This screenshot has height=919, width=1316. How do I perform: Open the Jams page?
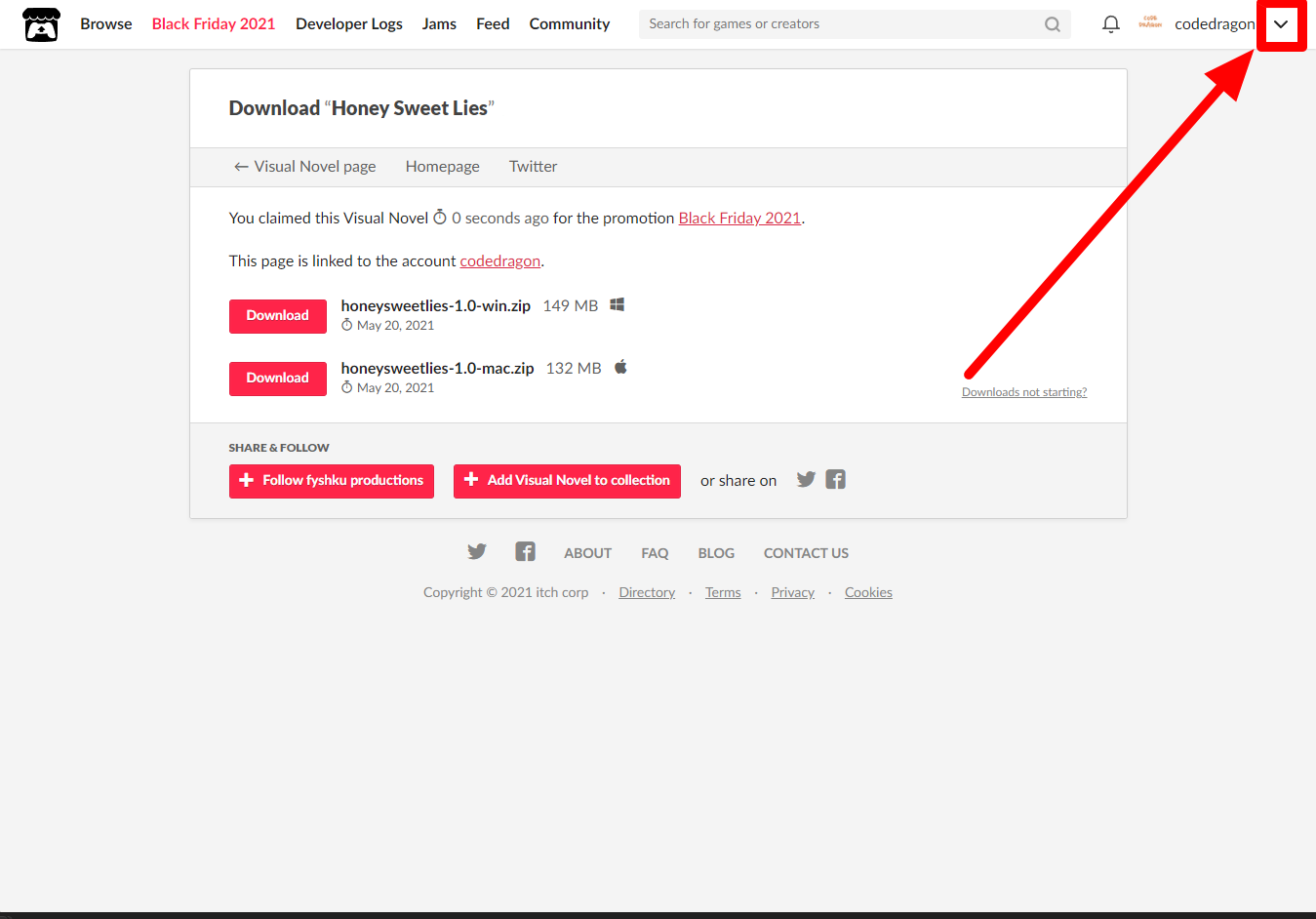[x=439, y=24]
